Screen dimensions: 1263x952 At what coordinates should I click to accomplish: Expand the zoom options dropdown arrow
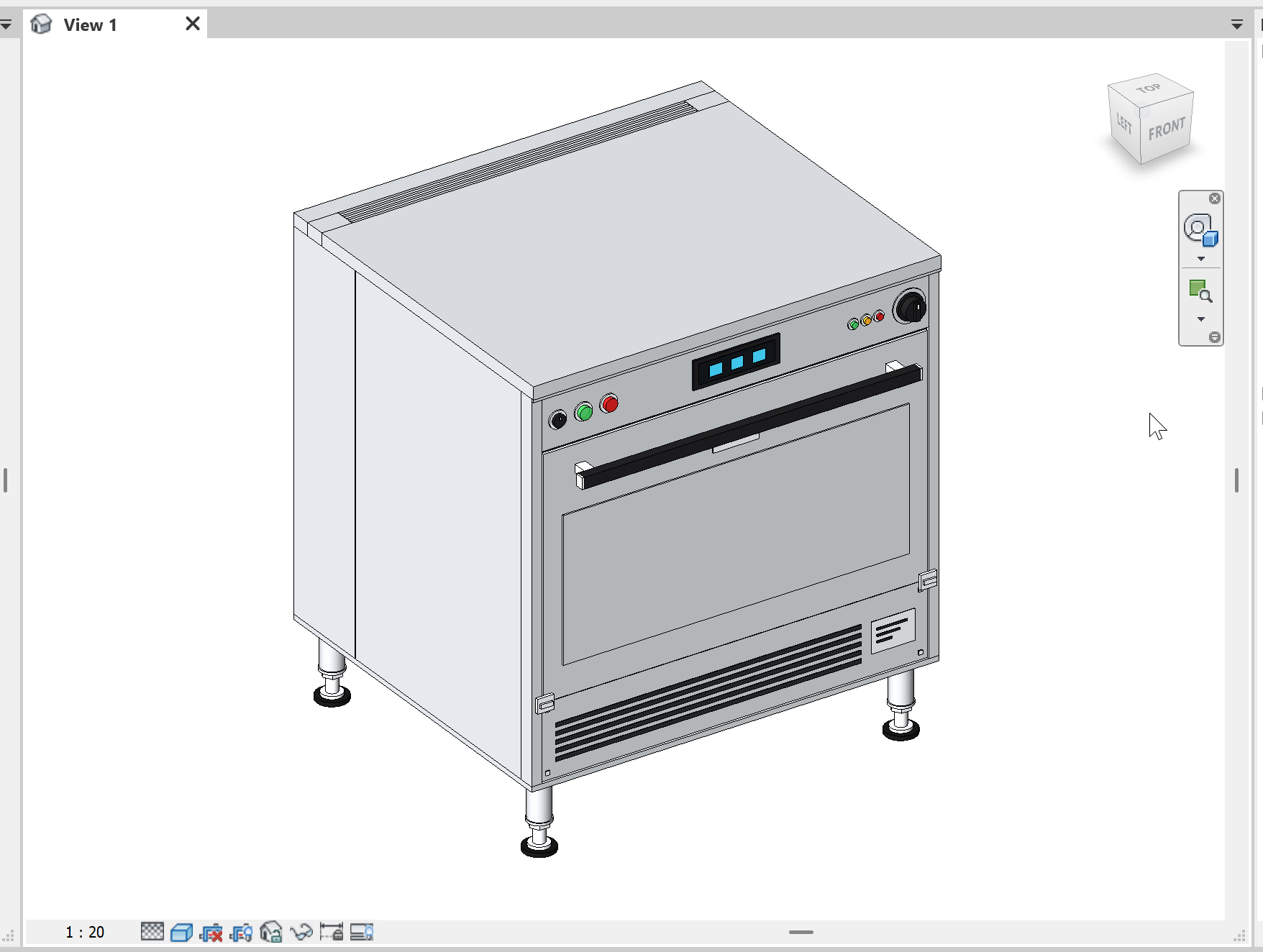tap(1200, 319)
